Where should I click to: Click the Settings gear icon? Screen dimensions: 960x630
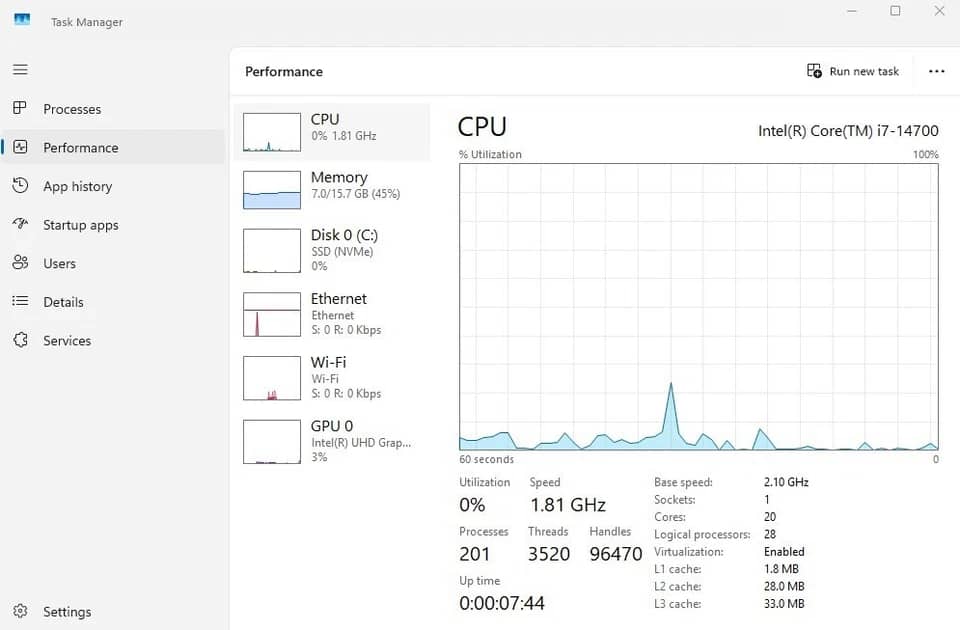[20, 611]
